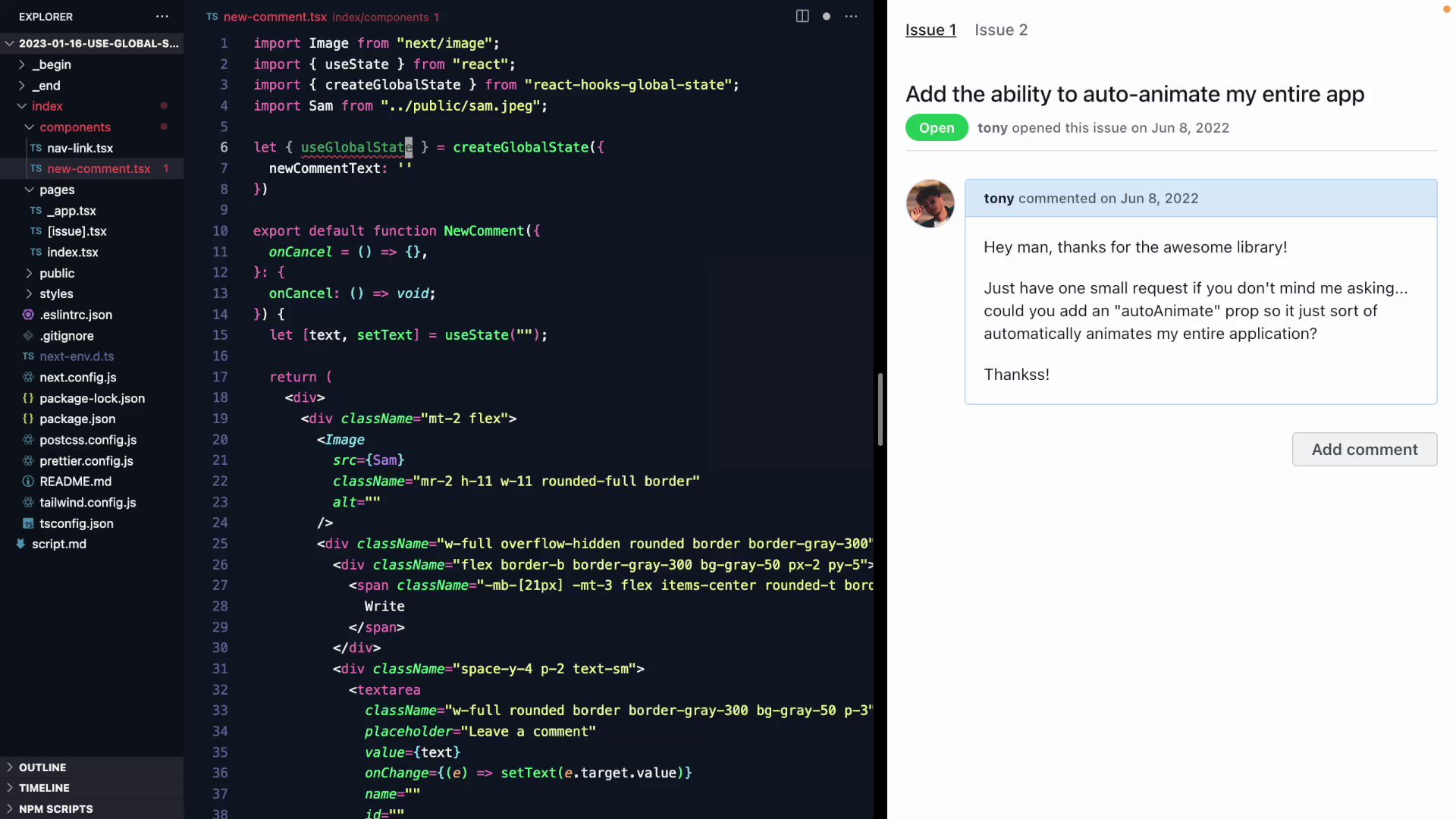Click the TypeScript icon beside _app.tsx
1456x819 pixels.
[x=35, y=211]
